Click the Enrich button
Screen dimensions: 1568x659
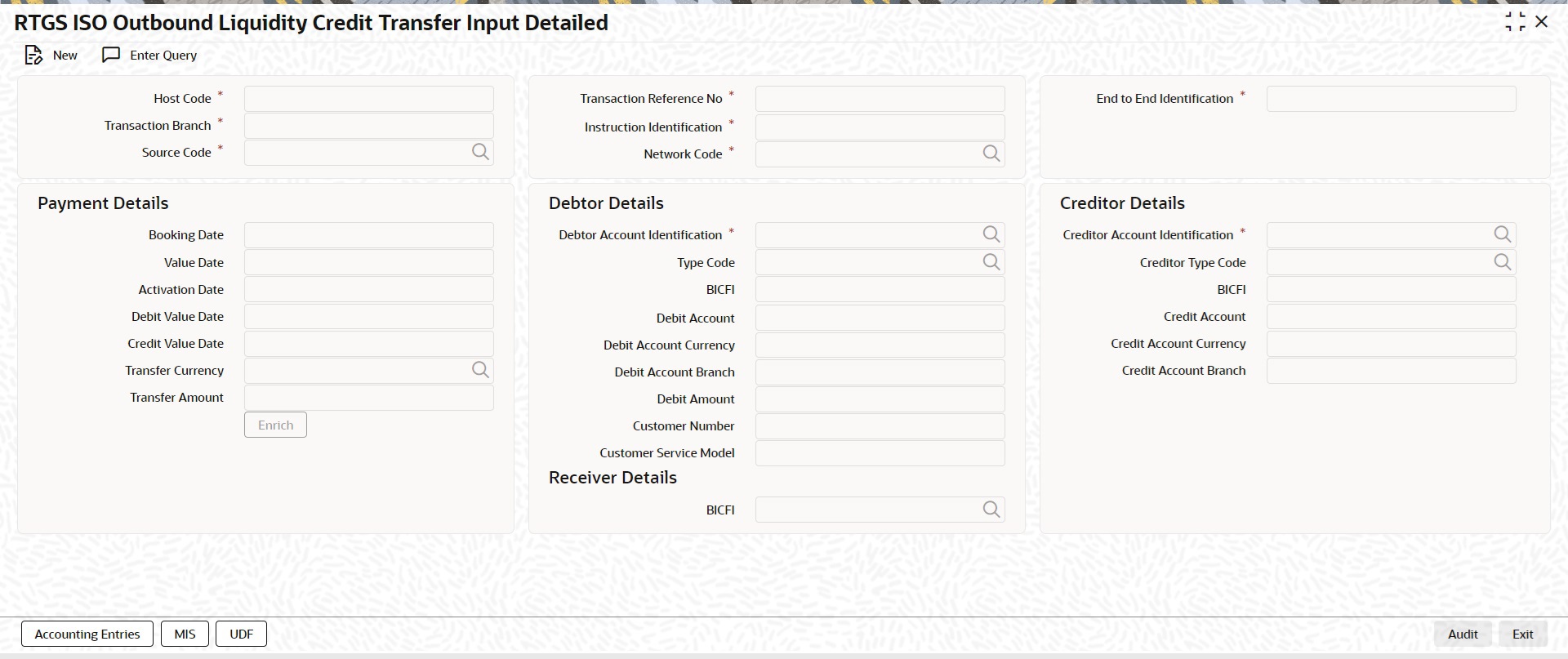click(x=275, y=425)
